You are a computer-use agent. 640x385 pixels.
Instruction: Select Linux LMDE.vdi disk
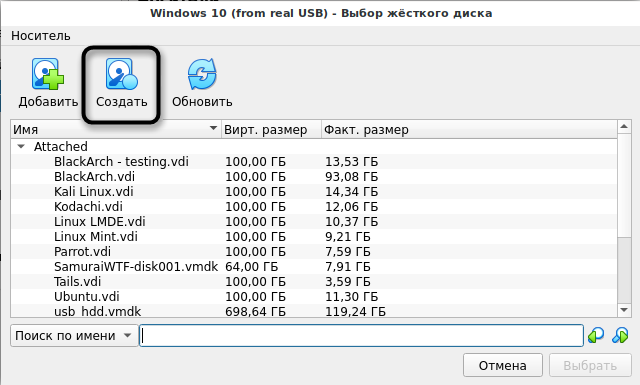point(100,222)
